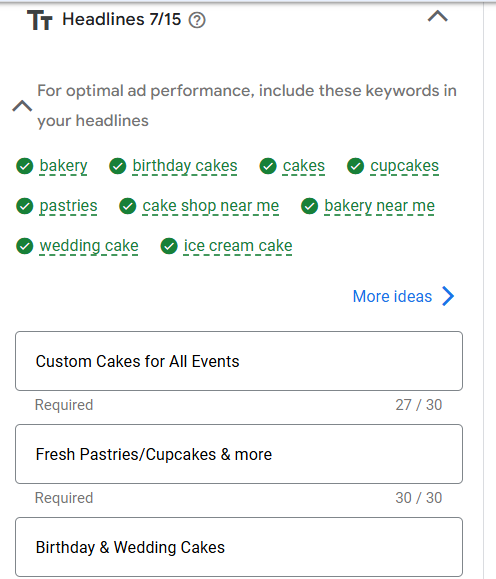Click the checkmark beside ice cream cake
This screenshot has width=496, height=579.
click(169, 246)
